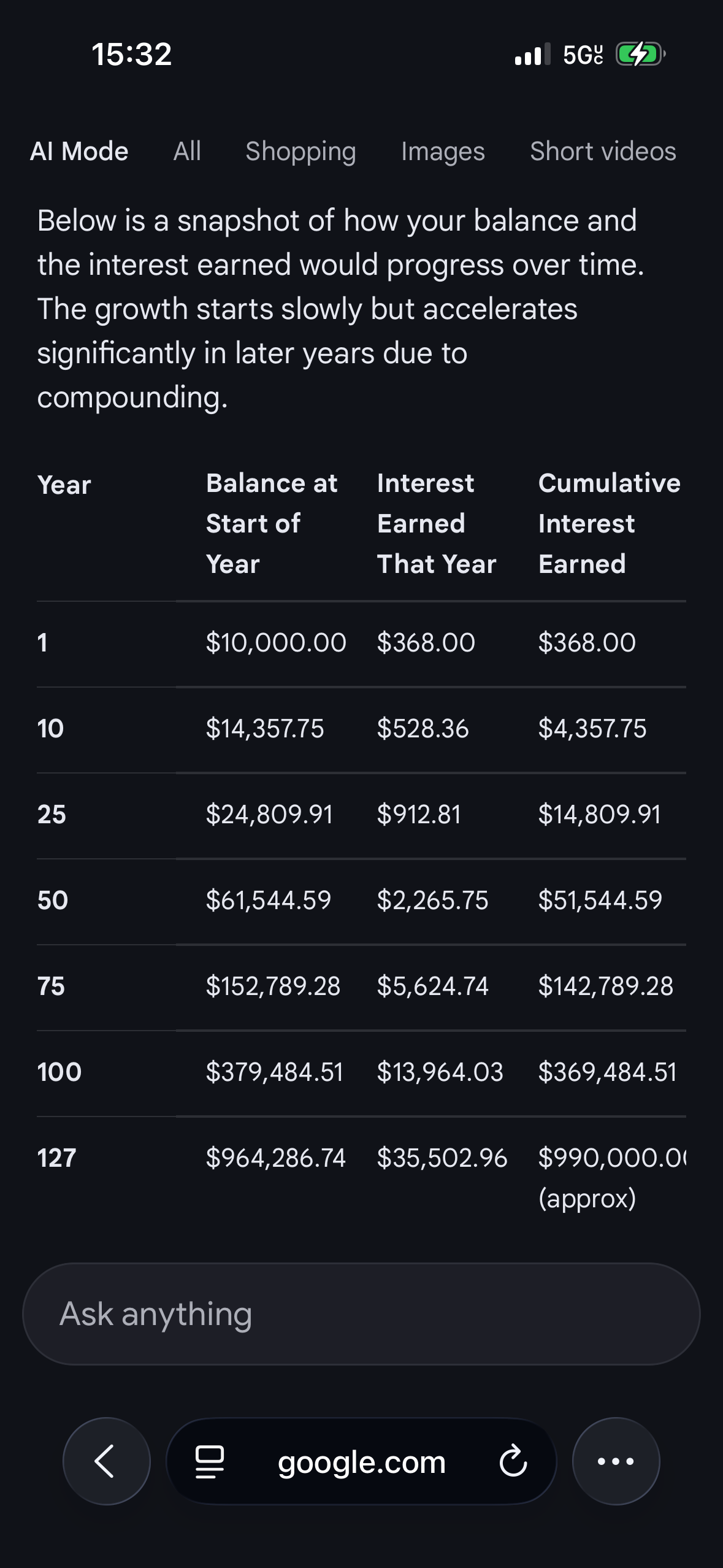Tap the 5G network indicator

583,55
